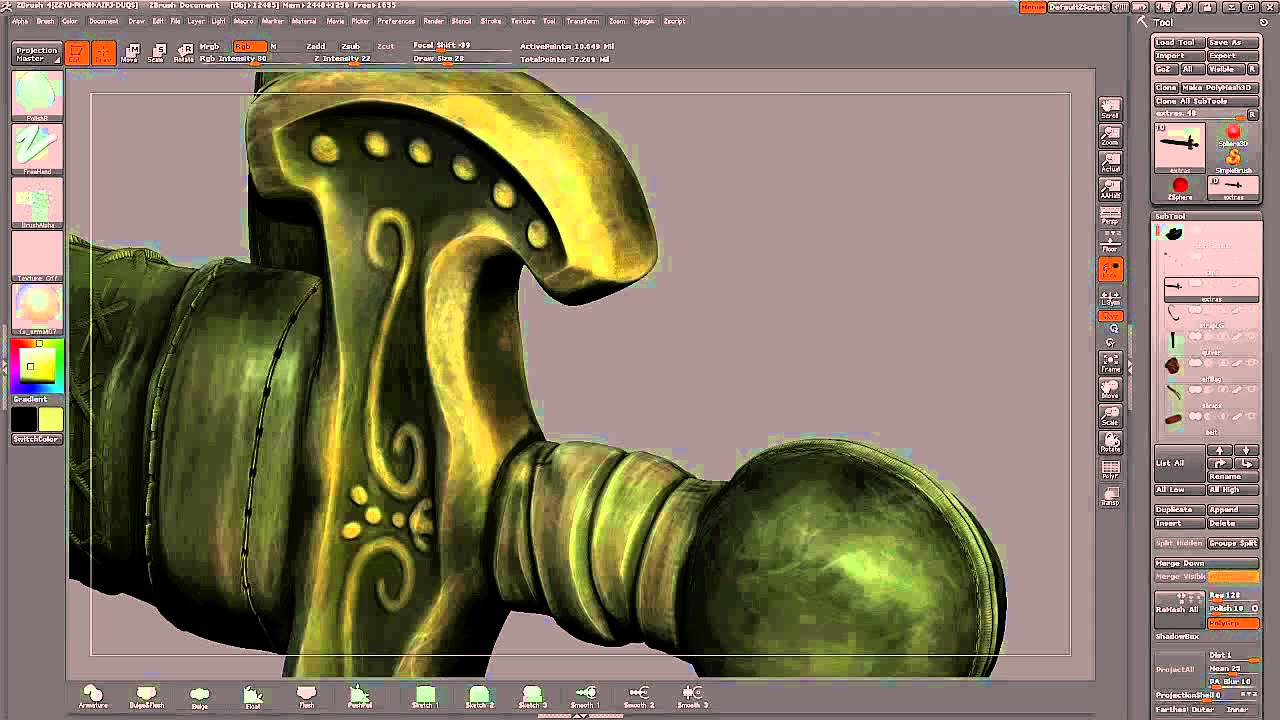1280x720 pixels.
Task: Click the Zoom canvas navigation icon
Action: 1110,136
